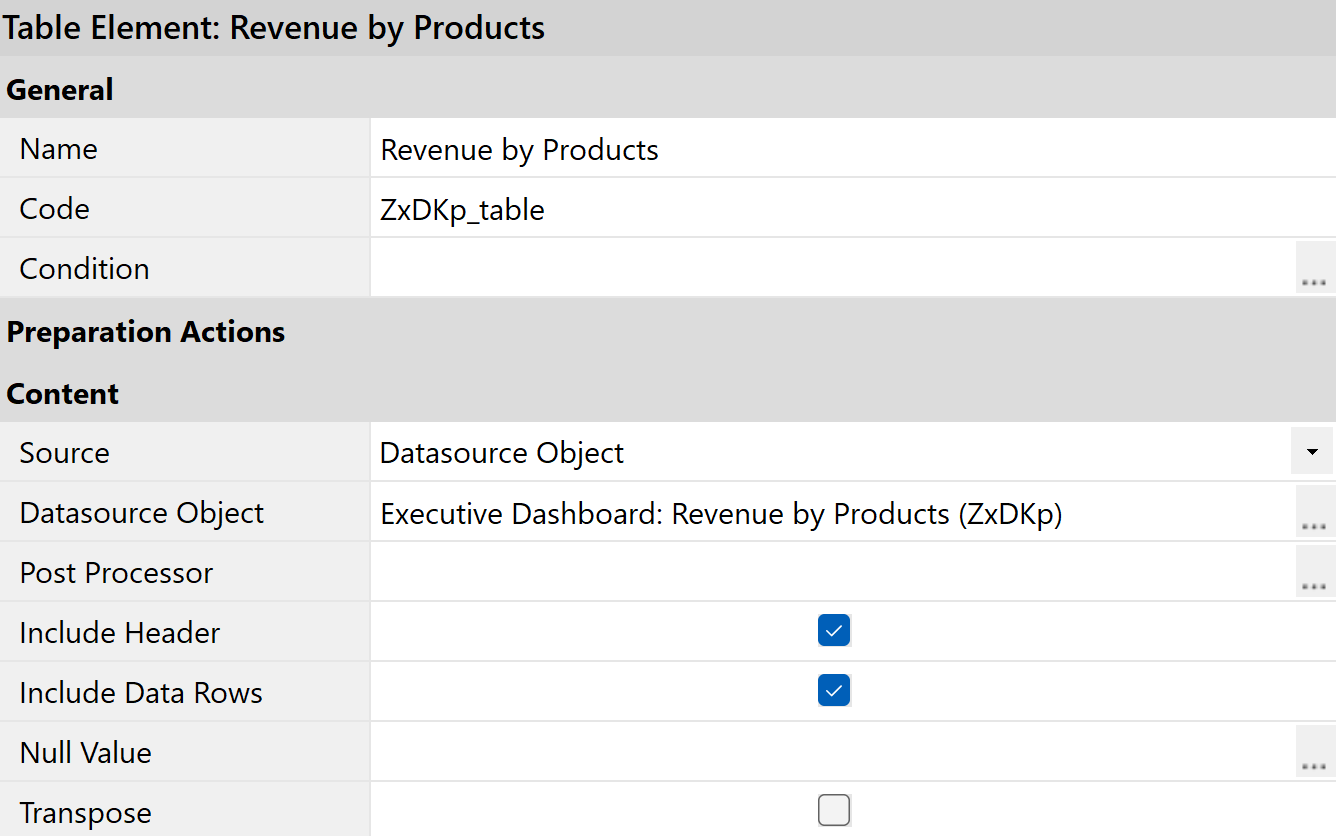Click the Datasource Object ellipsis browse button
Image resolution: width=1336 pixels, height=836 pixels.
pyautogui.click(x=1315, y=512)
